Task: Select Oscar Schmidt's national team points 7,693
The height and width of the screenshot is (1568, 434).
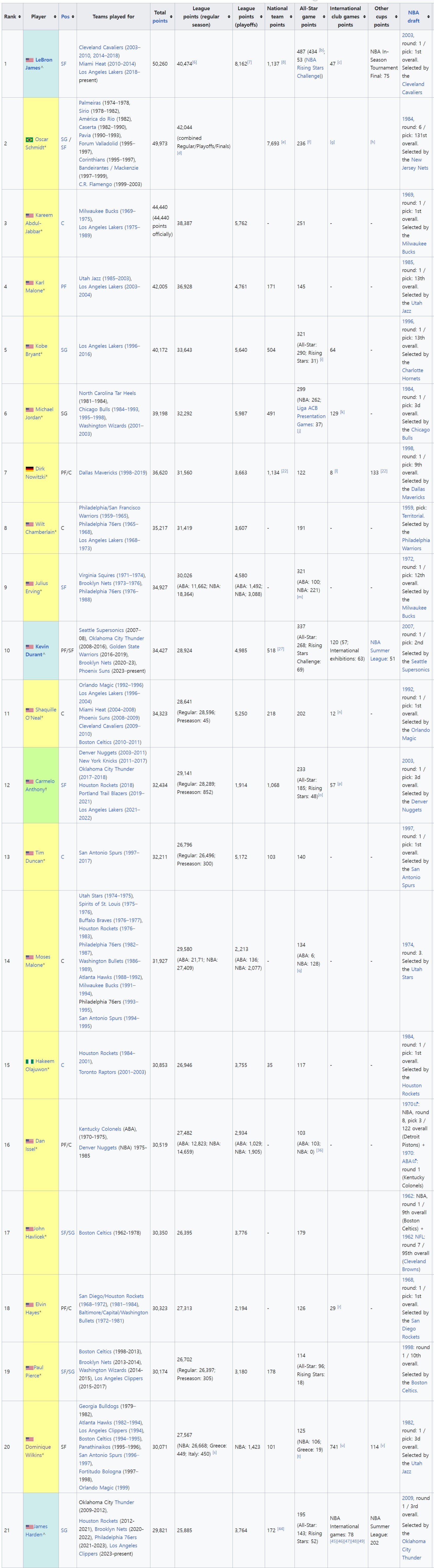Action: point(274,143)
